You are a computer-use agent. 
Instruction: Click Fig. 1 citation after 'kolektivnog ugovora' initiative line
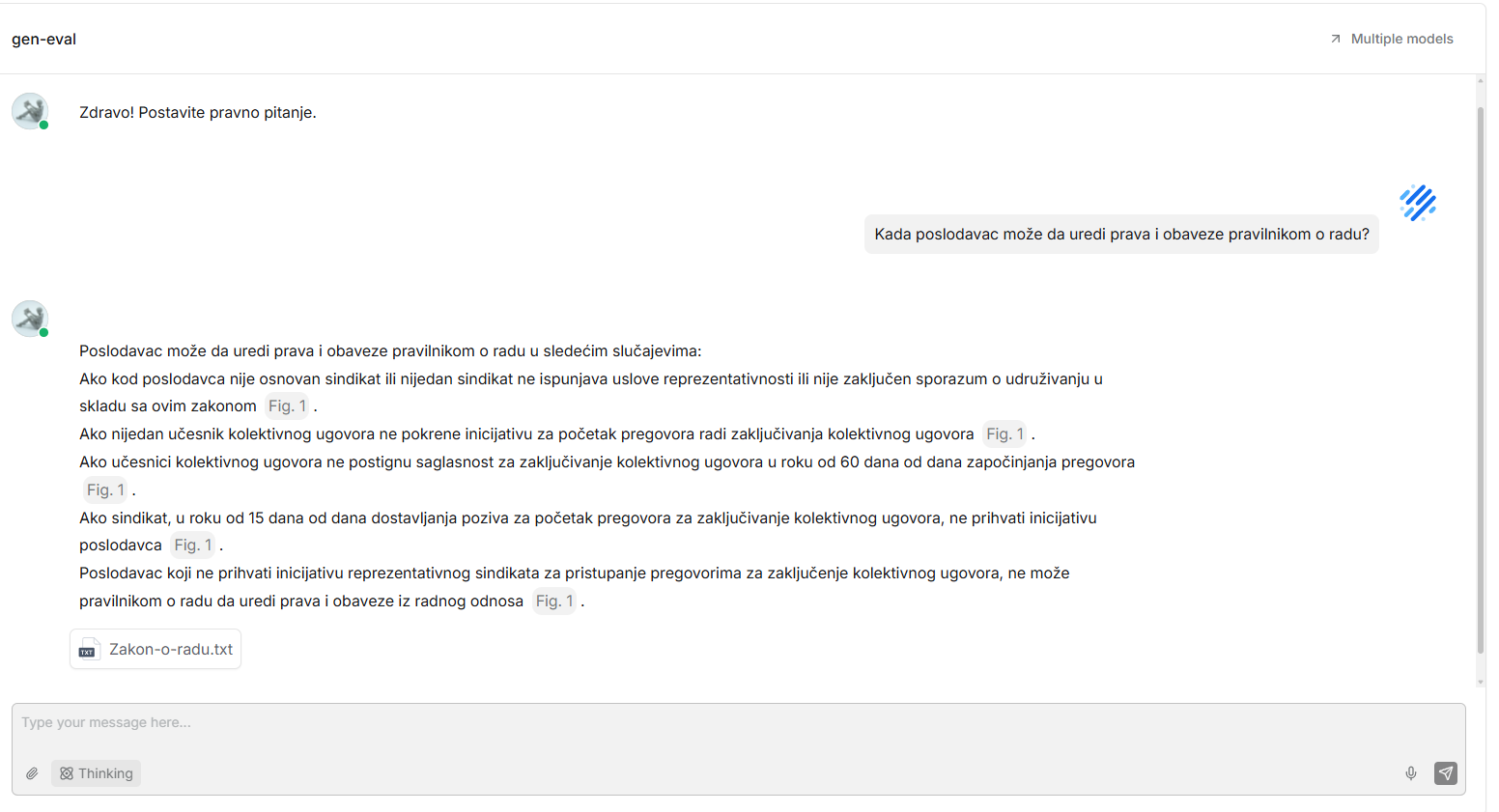pos(1004,434)
